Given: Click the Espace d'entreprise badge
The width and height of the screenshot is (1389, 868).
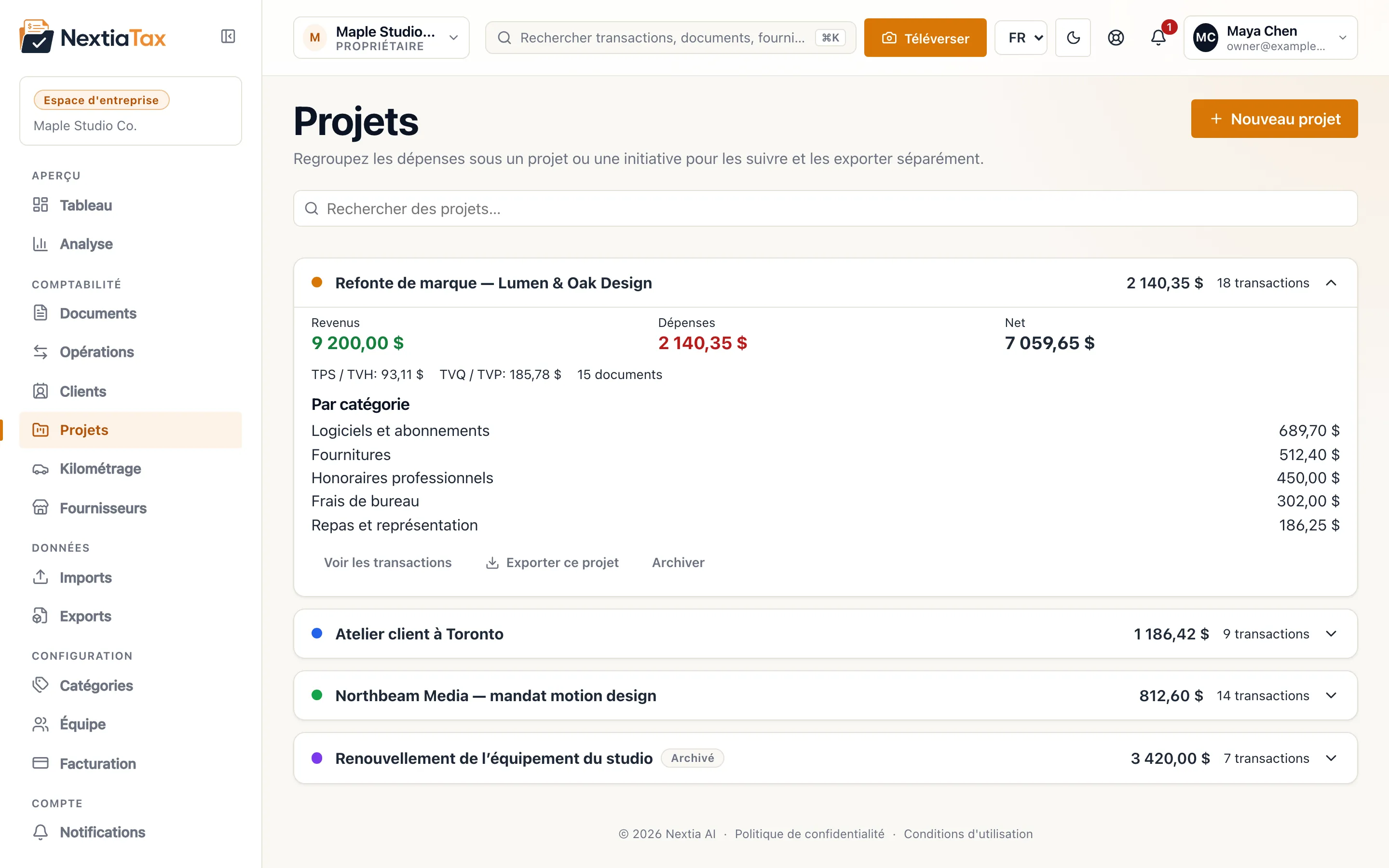Looking at the screenshot, I should click(101, 100).
